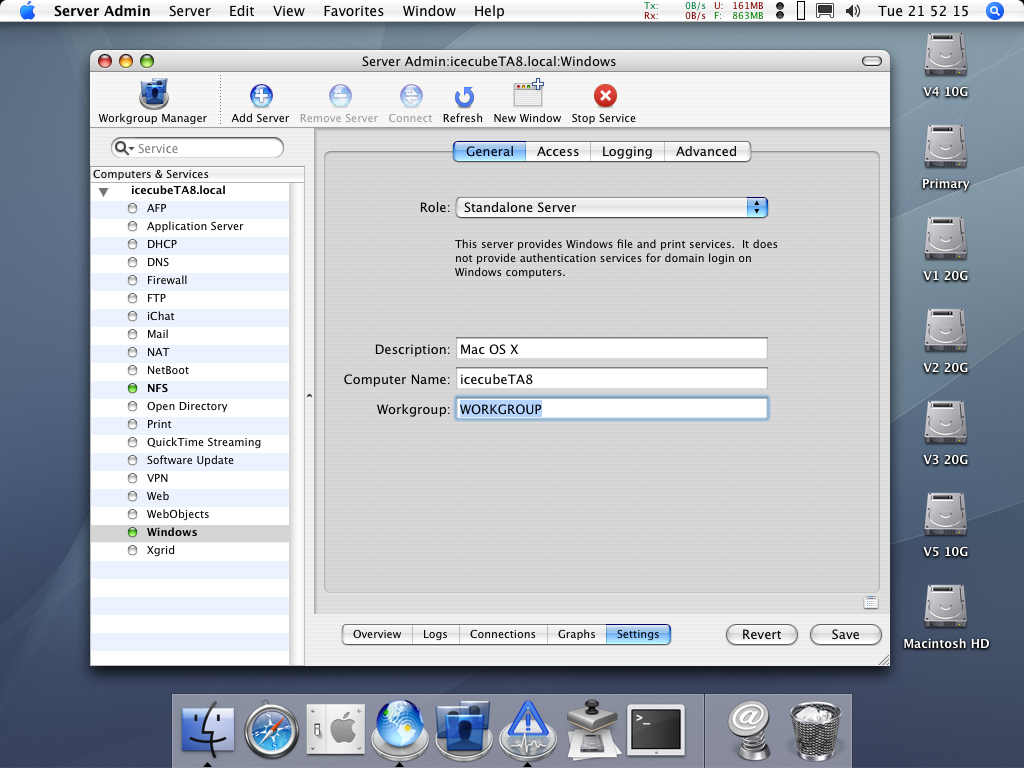
Task: Click the green status dot beside Windows
Action: pos(133,532)
